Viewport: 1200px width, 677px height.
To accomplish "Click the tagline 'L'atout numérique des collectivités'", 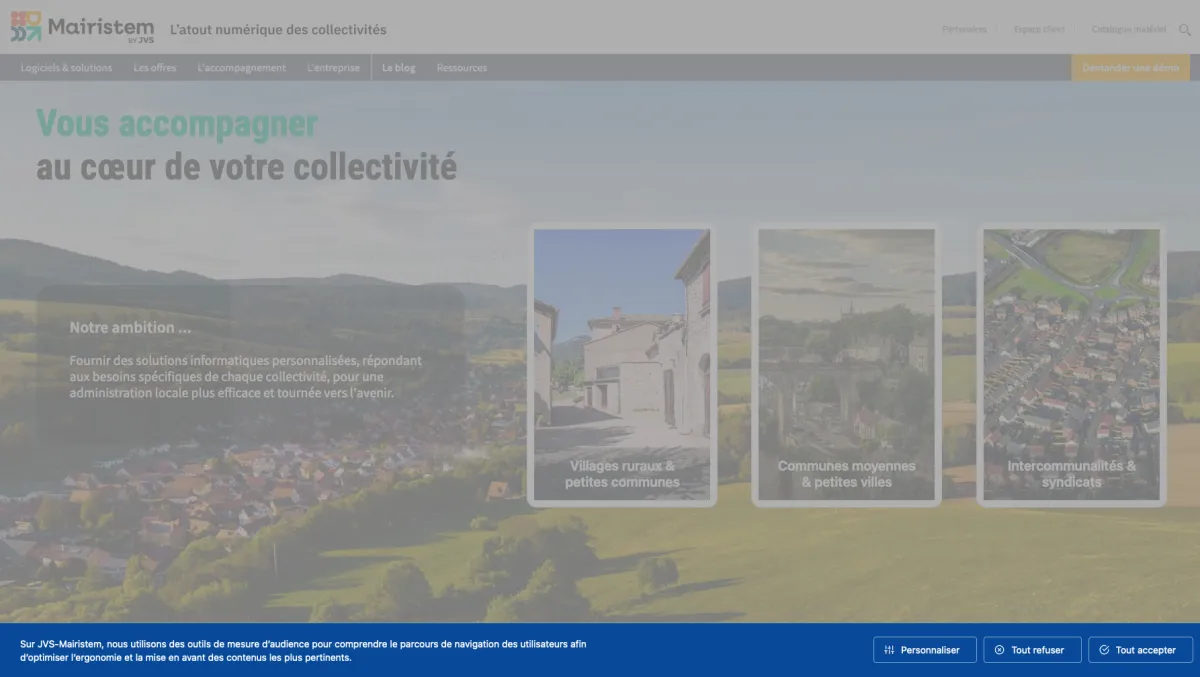I will 278,30.
